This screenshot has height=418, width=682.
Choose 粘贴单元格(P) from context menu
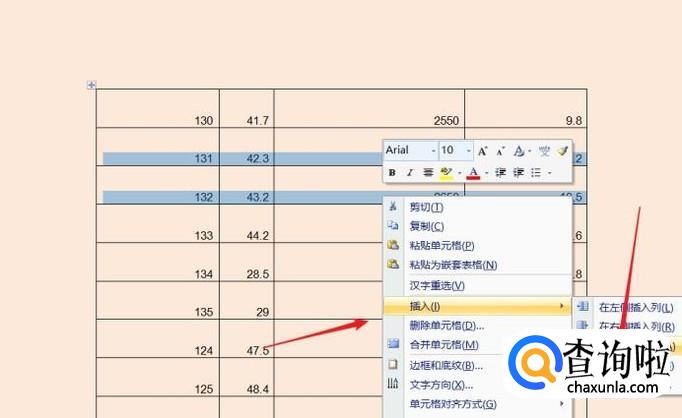coord(478,246)
